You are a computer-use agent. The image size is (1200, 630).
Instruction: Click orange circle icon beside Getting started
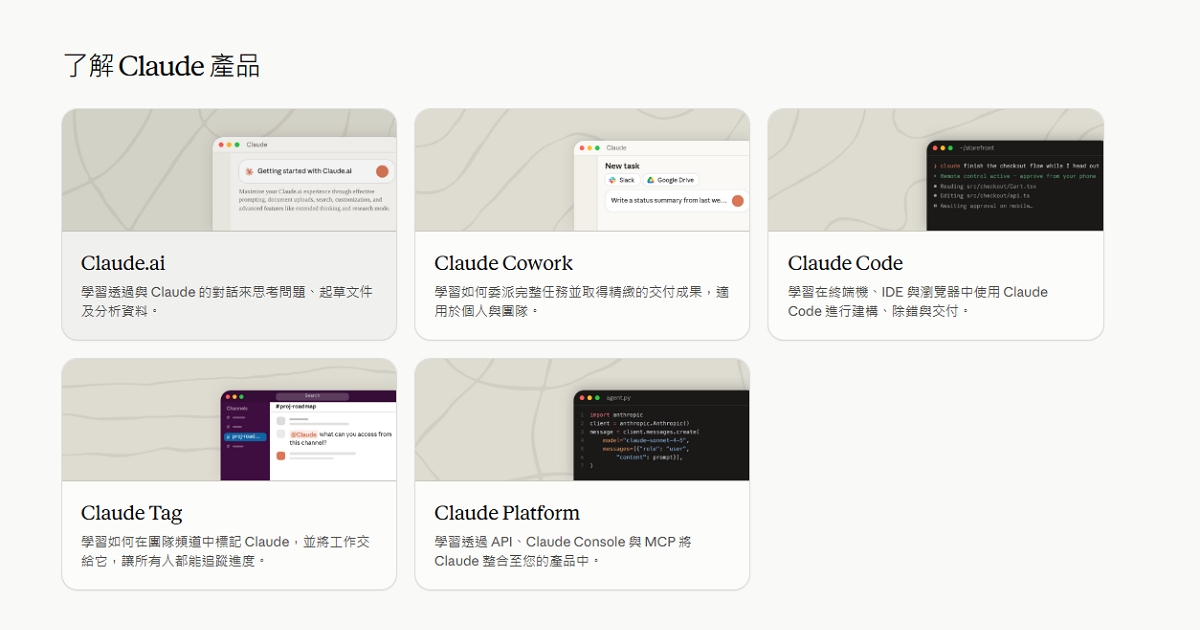[x=382, y=171]
